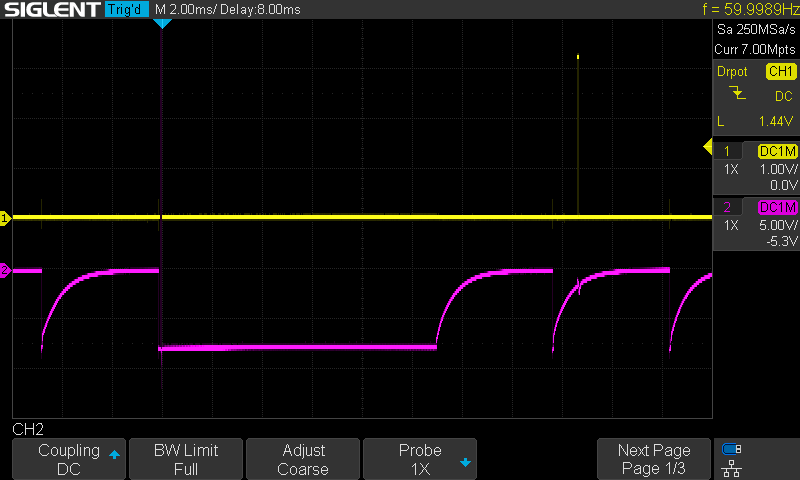Screen dimensions: 800x480
Task: Click the USB device status icon
Action: coord(732,449)
